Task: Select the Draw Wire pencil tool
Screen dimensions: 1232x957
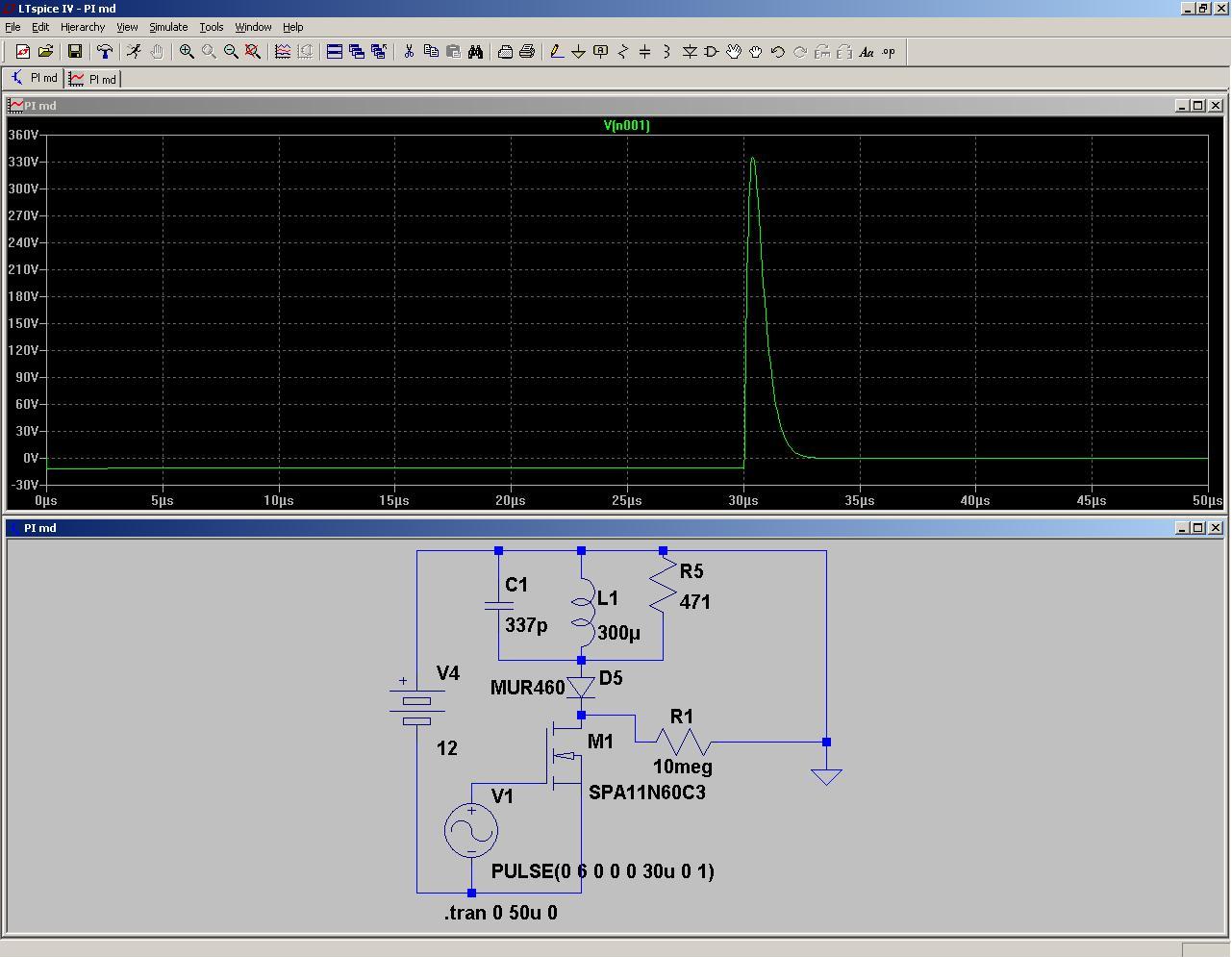Action: click(556, 52)
